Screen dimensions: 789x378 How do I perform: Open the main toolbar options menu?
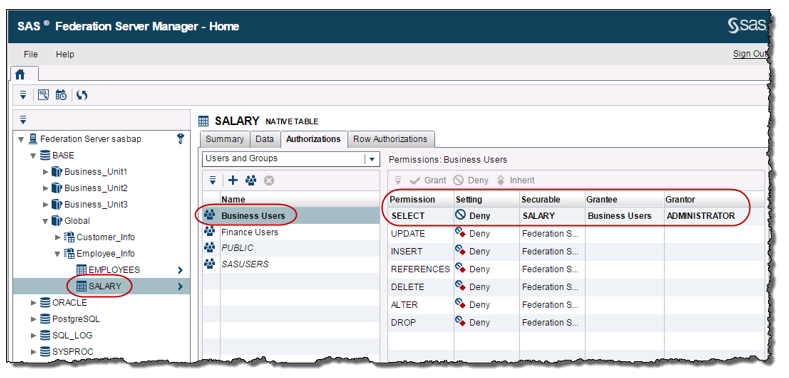(x=23, y=95)
